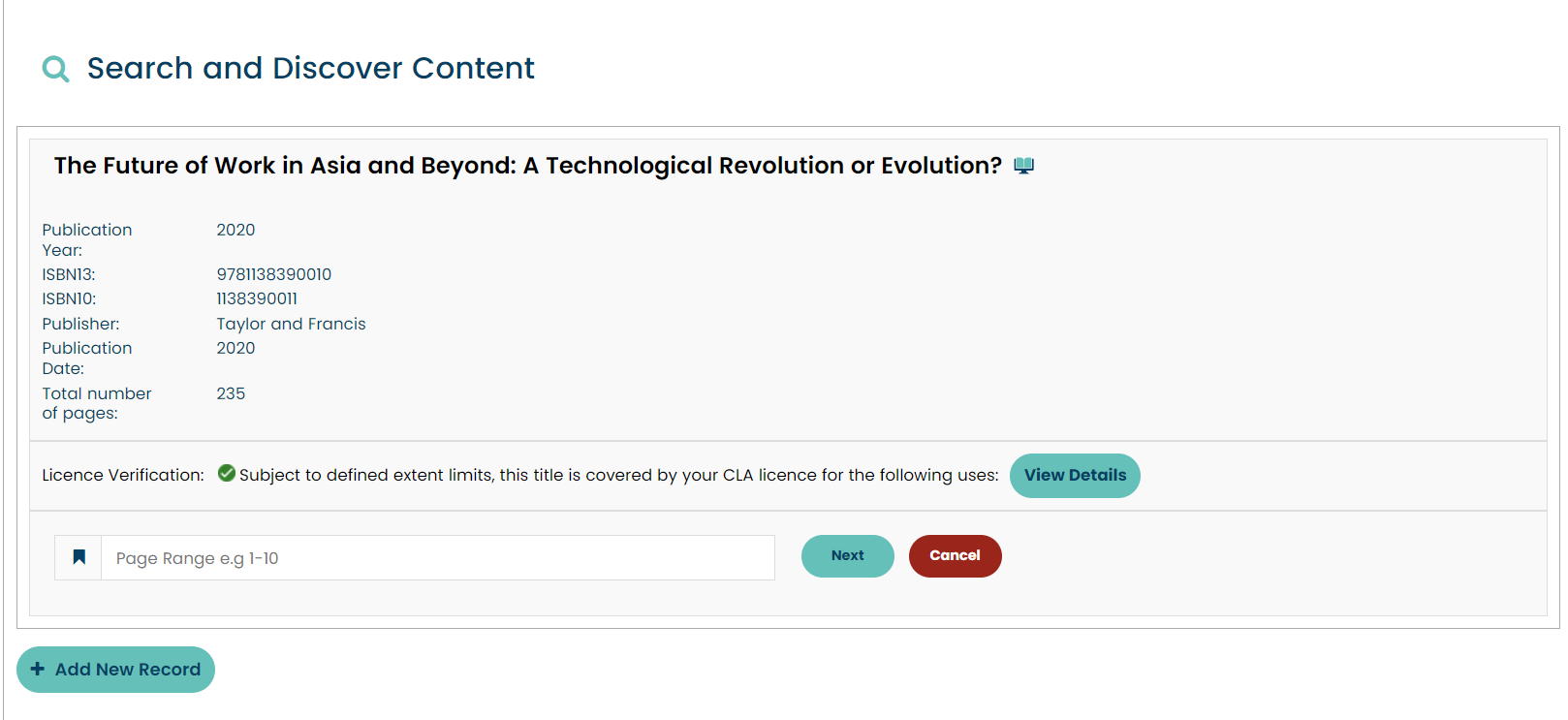Click the total pages value 235

[x=231, y=393]
